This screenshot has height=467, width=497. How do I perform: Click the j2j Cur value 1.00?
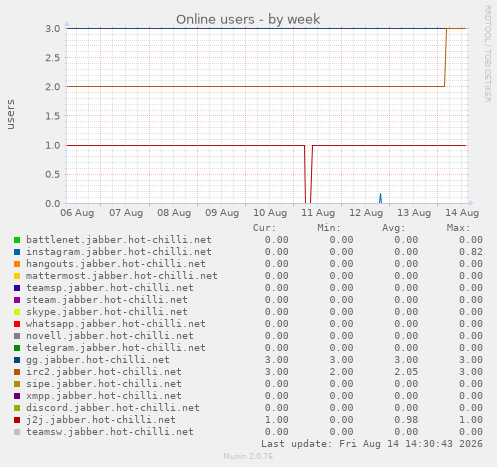[x=277, y=420]
